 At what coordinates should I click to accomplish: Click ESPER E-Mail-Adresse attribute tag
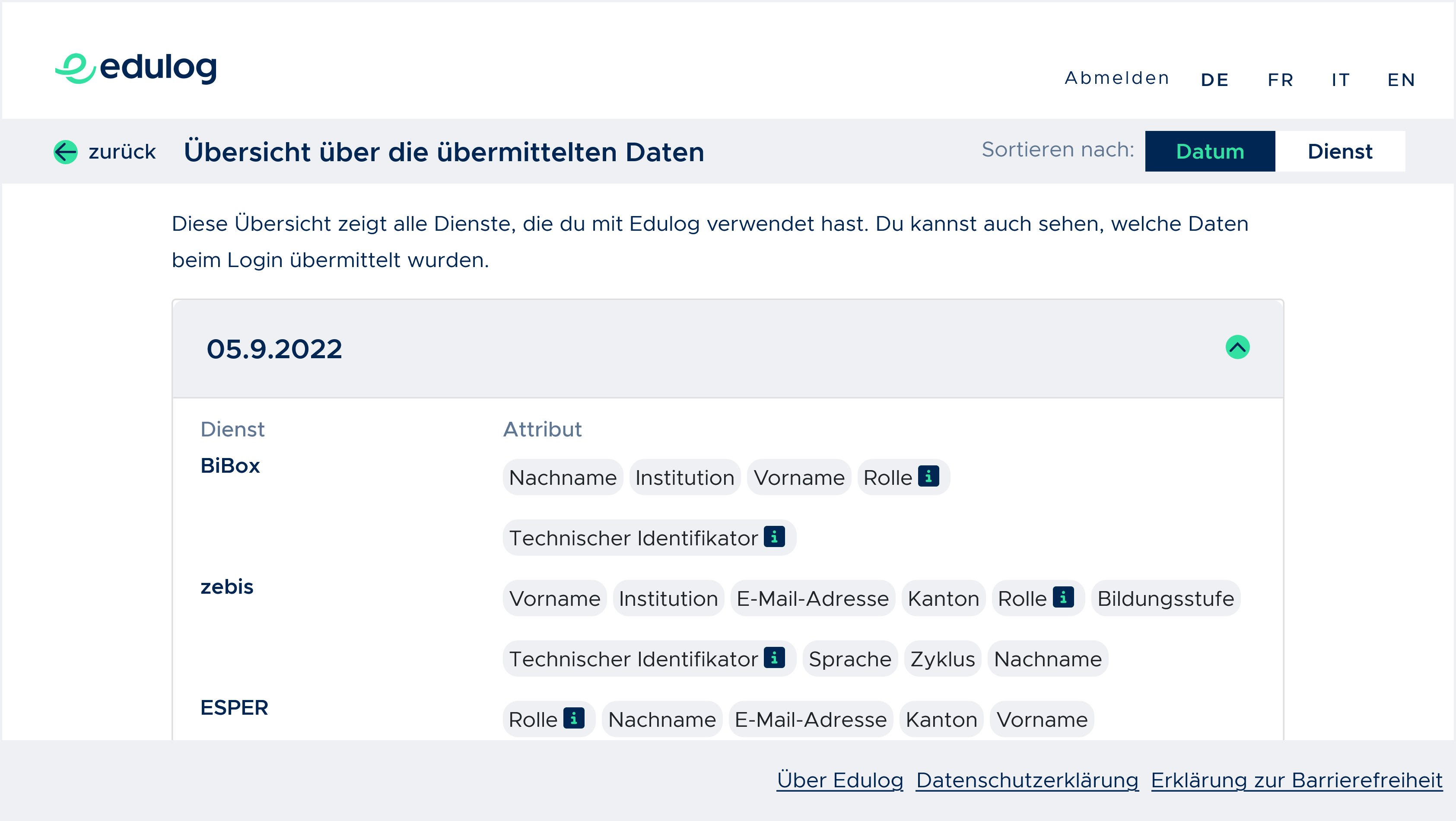[811, 719]
